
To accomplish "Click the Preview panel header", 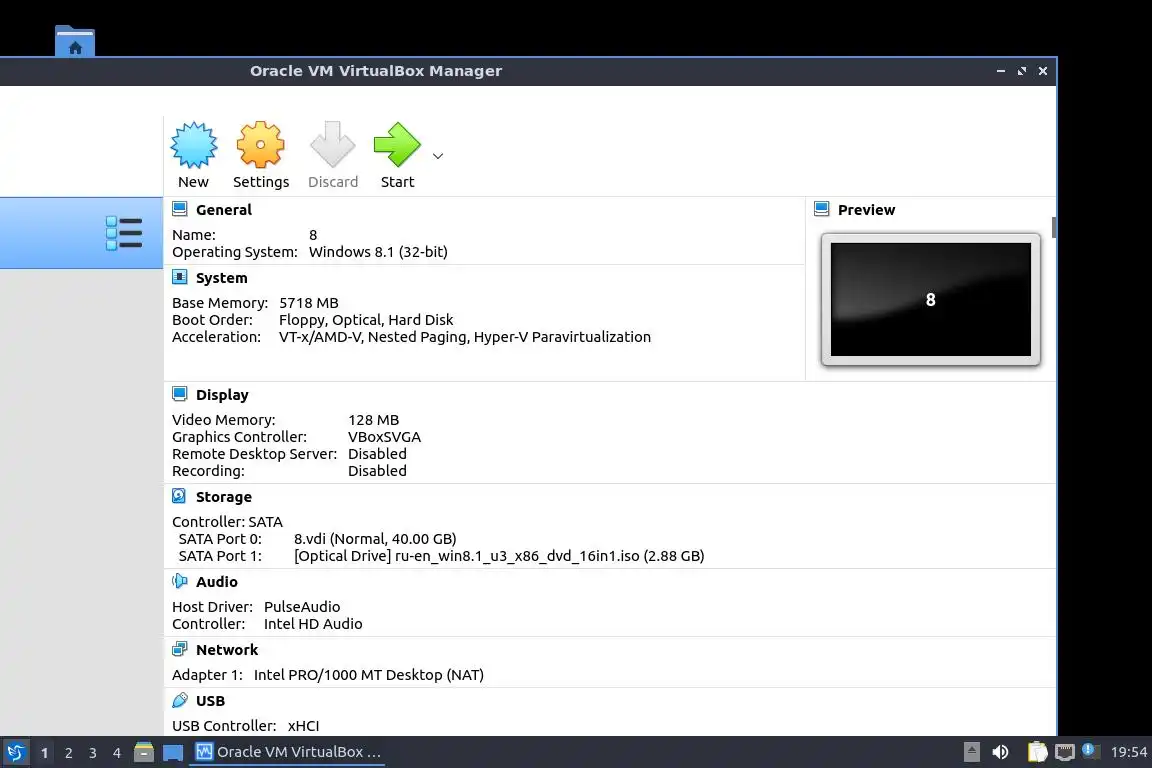I will 866,209.
